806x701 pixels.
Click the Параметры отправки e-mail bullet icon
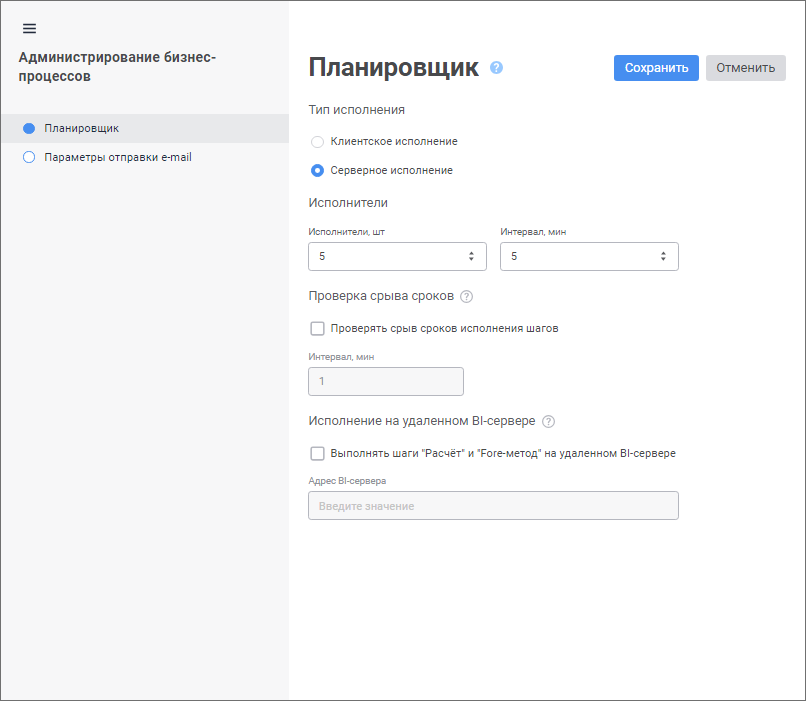coord(29,157)
